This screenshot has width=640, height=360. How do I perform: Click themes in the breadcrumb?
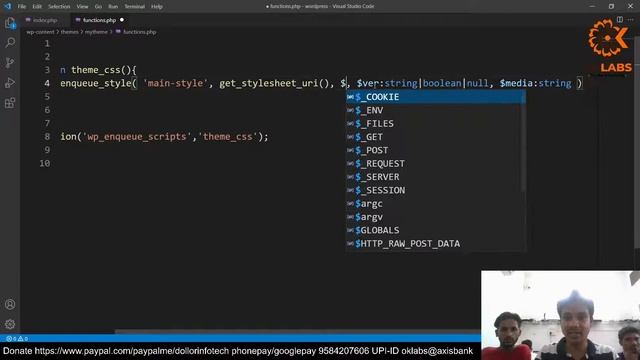click(x=69, y=32)
